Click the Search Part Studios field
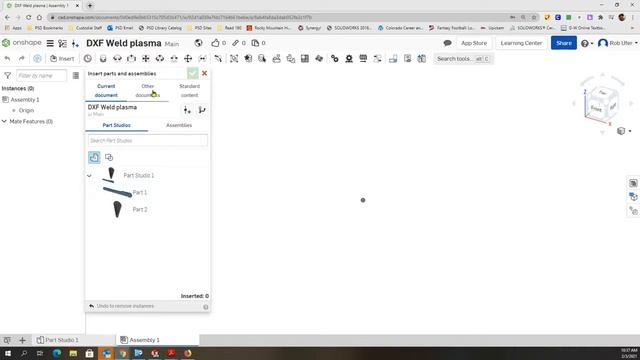 147,140
